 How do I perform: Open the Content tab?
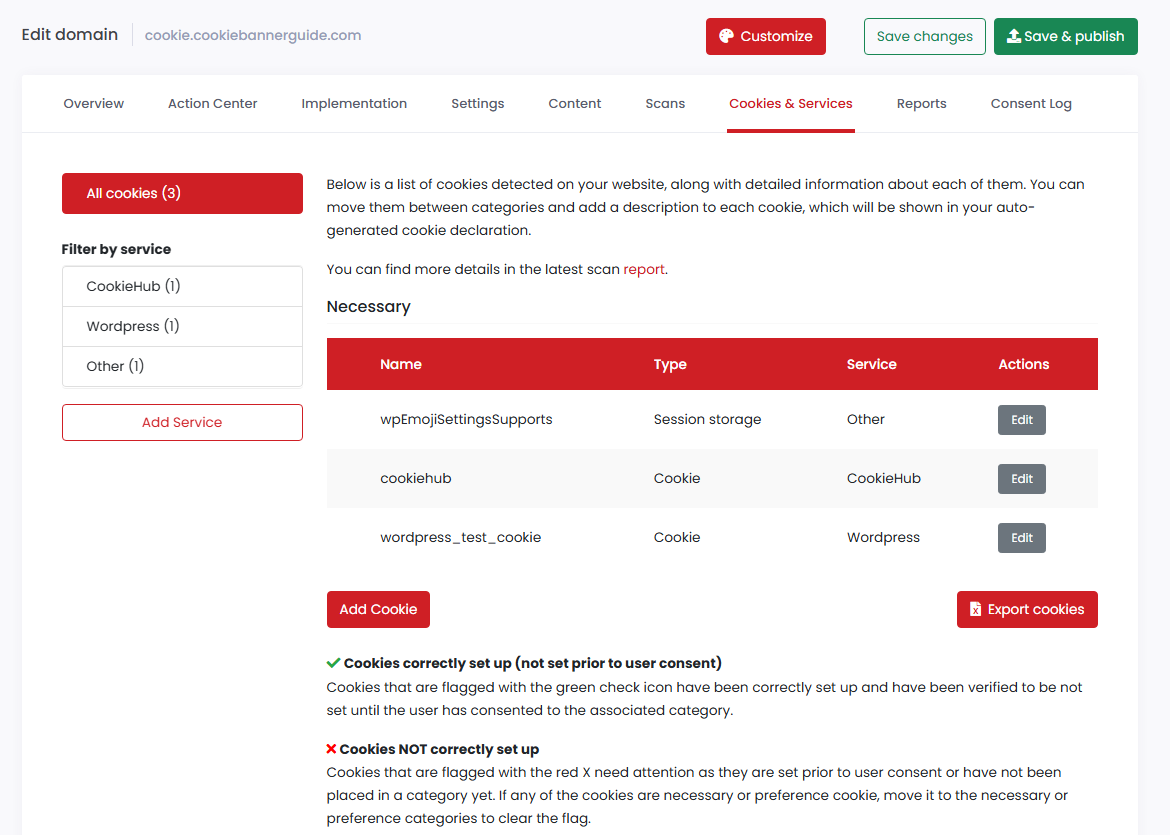coord(575,104)
